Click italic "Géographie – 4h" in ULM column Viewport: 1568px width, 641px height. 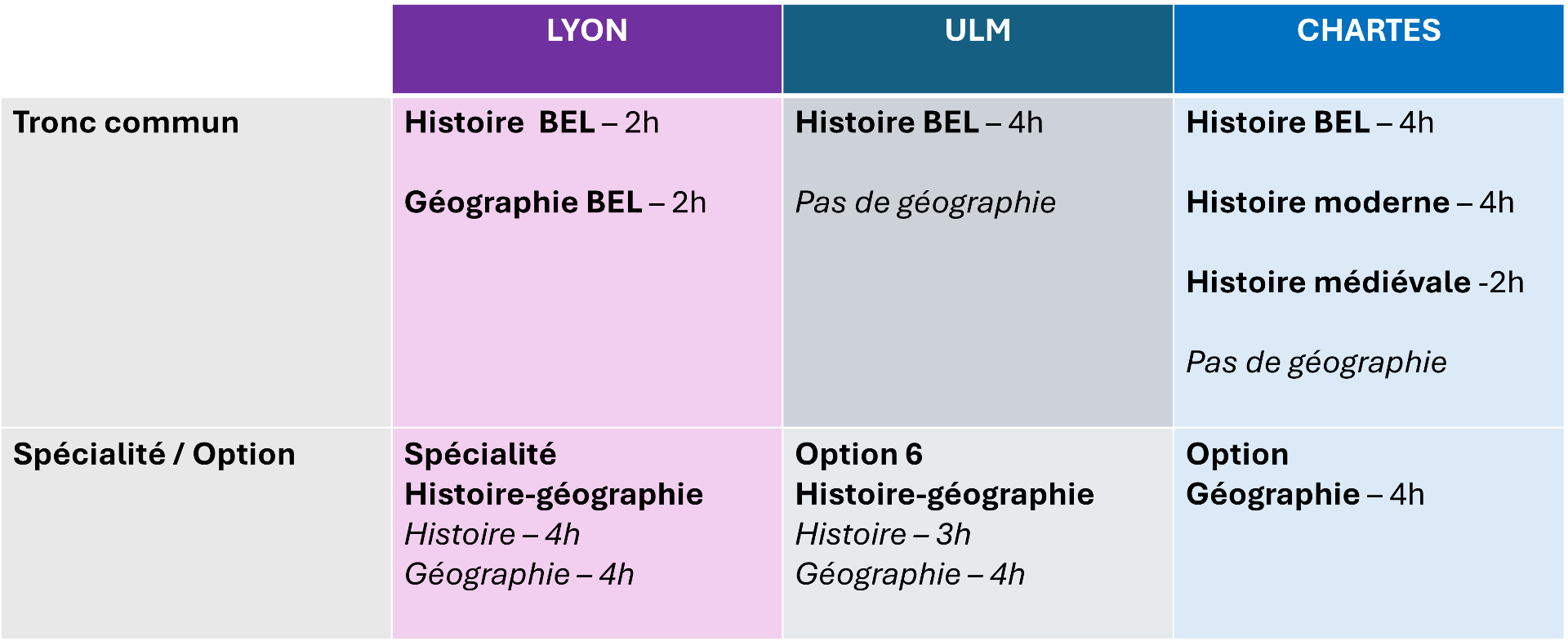[910, 574]
